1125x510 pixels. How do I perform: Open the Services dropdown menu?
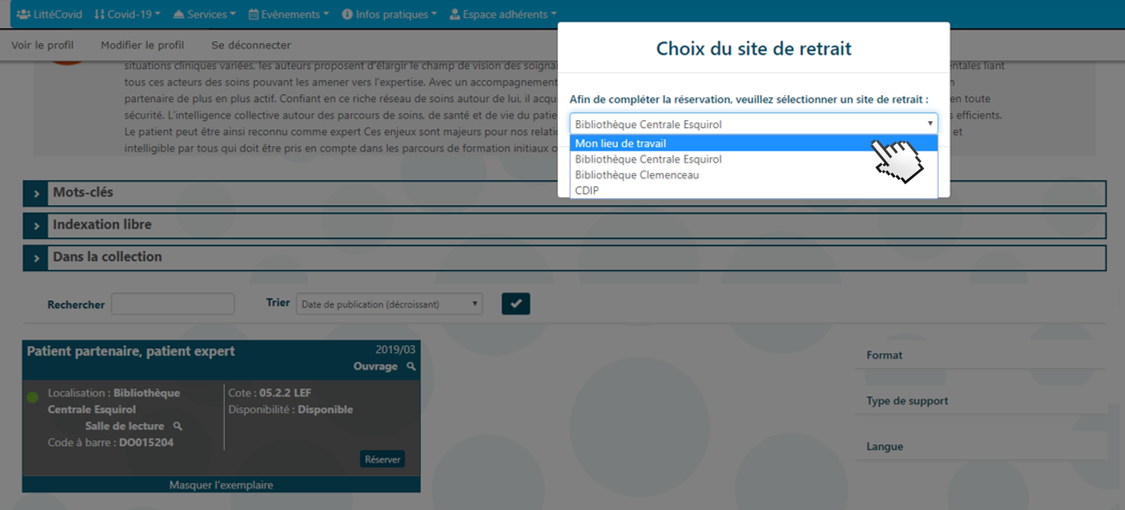tap(204, 14)
